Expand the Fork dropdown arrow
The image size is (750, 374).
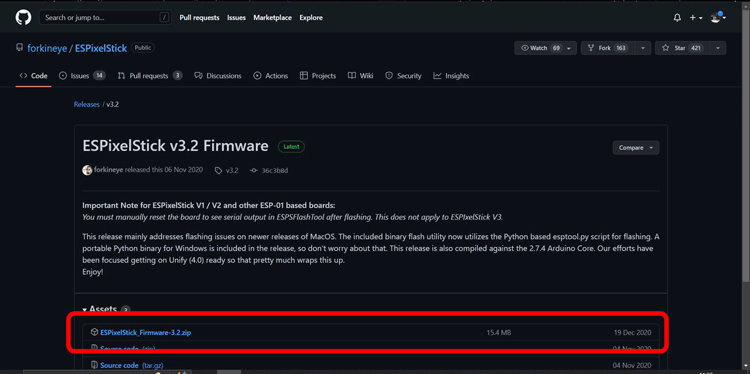point(643,48)
